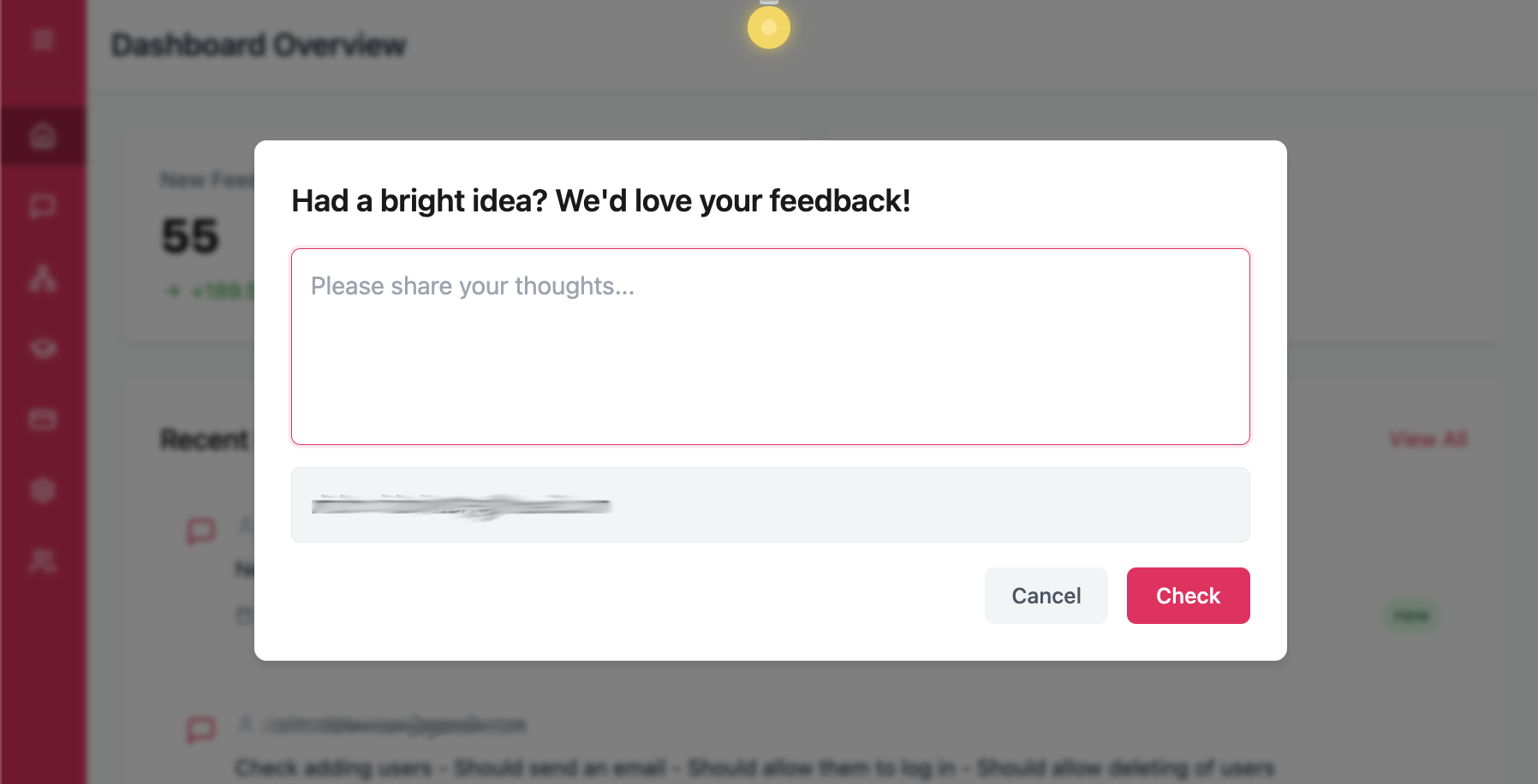Click the green 'new' status badge

[1411, 615]
